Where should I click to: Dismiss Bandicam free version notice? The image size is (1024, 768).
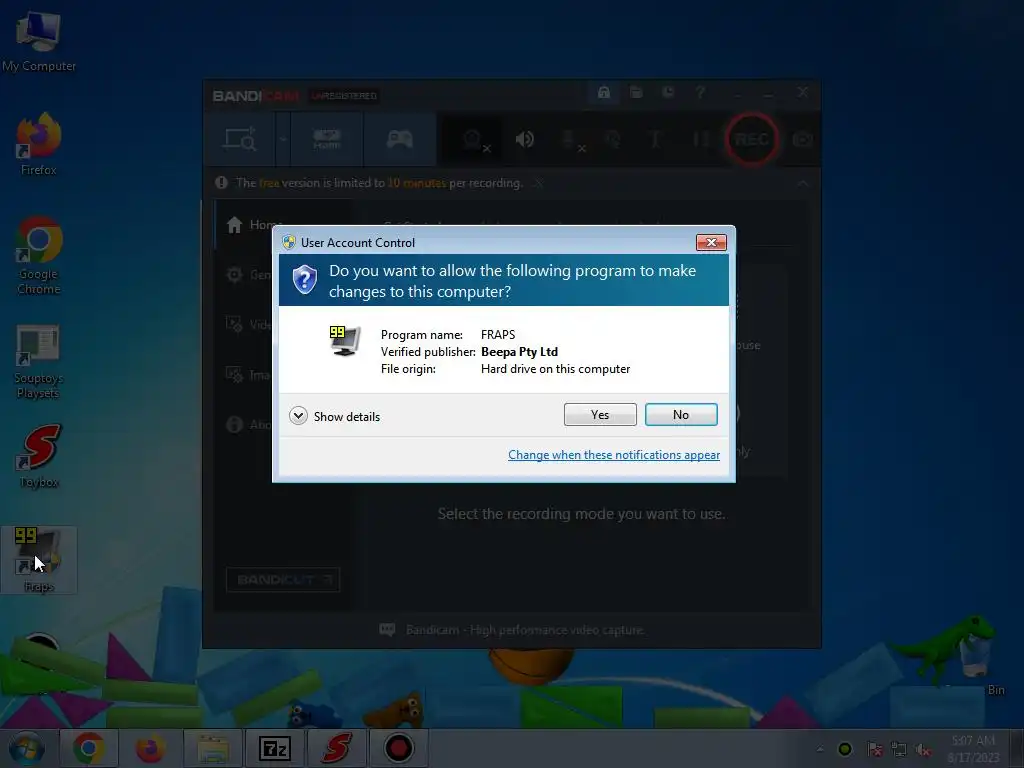[x=537, y=183]
